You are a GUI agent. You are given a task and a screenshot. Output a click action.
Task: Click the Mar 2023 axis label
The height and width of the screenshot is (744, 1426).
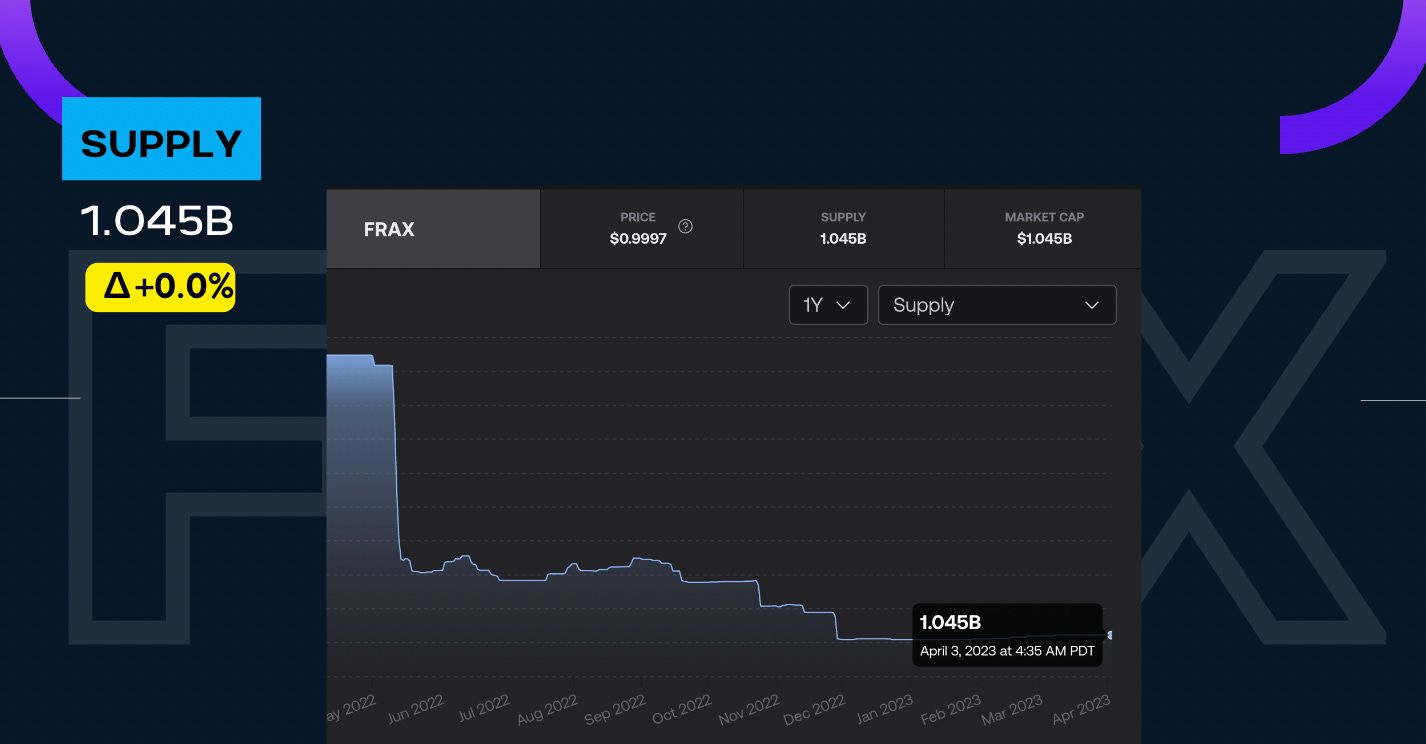click(1011, 710)
